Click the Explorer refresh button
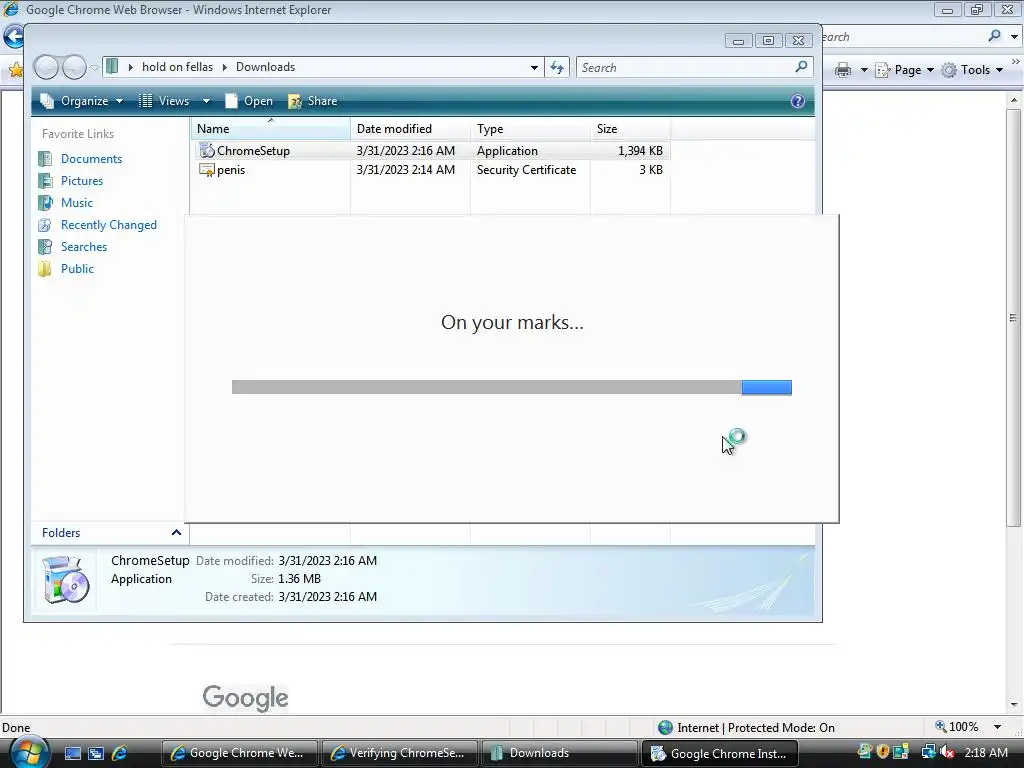The width and height of the screenshot is (1024, 768). pyautogui.click(x=557, y=67)
